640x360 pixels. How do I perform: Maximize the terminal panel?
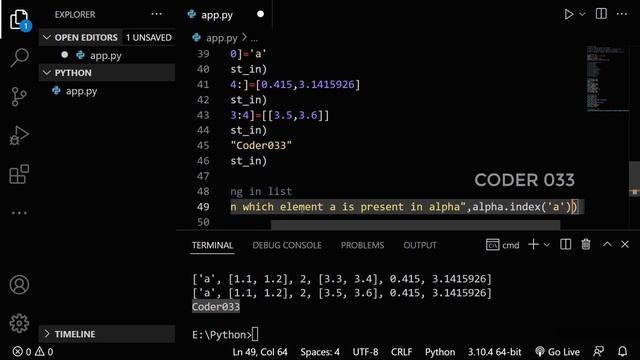tap(607, 244)
